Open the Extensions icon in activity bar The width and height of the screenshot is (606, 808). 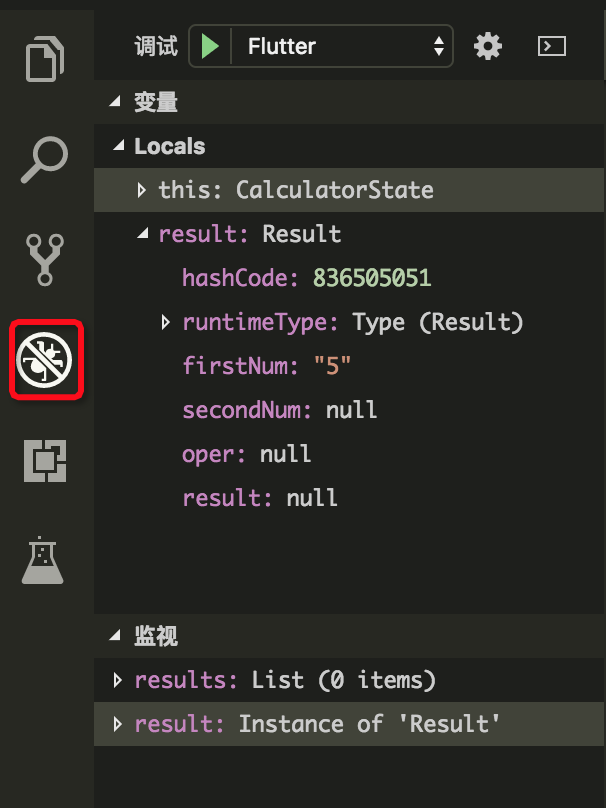point(45,461)
